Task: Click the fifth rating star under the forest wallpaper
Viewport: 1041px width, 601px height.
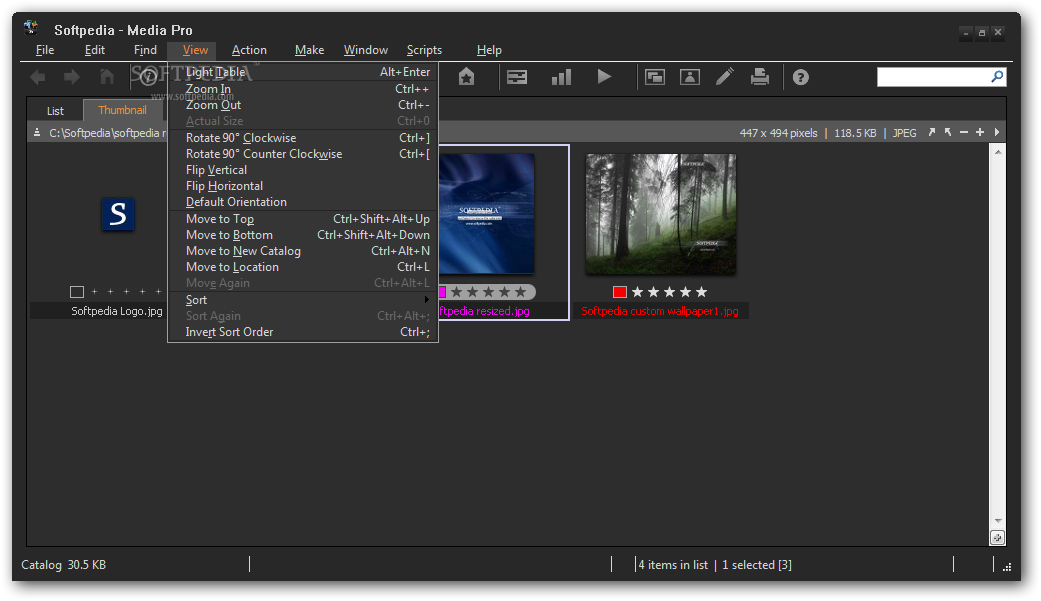Action: (x=701, y=292)
